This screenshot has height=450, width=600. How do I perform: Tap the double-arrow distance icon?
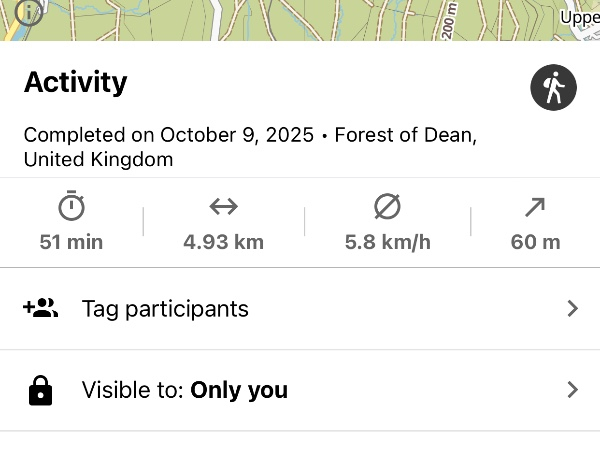(223, 207)
